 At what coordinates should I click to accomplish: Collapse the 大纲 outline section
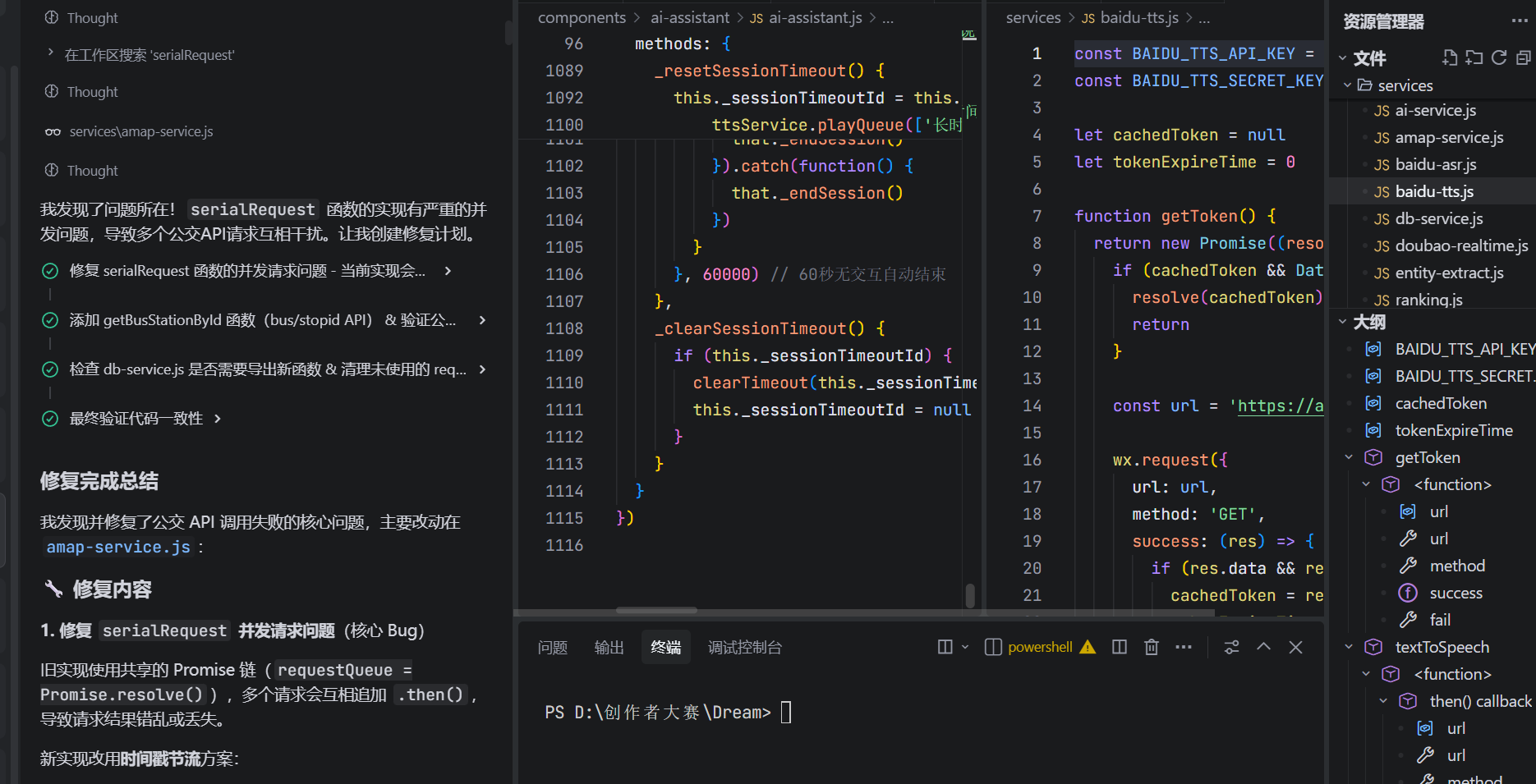point(1342,322)
